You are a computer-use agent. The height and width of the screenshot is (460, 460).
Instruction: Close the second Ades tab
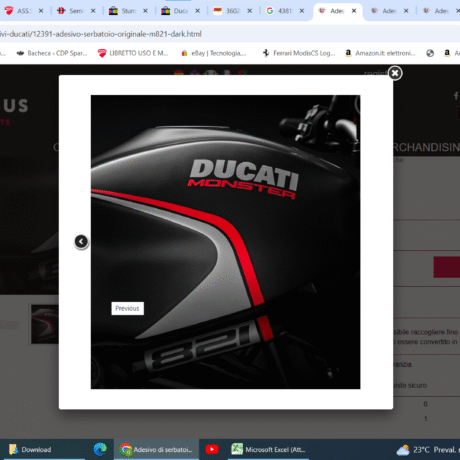click(x=406, y=11)
